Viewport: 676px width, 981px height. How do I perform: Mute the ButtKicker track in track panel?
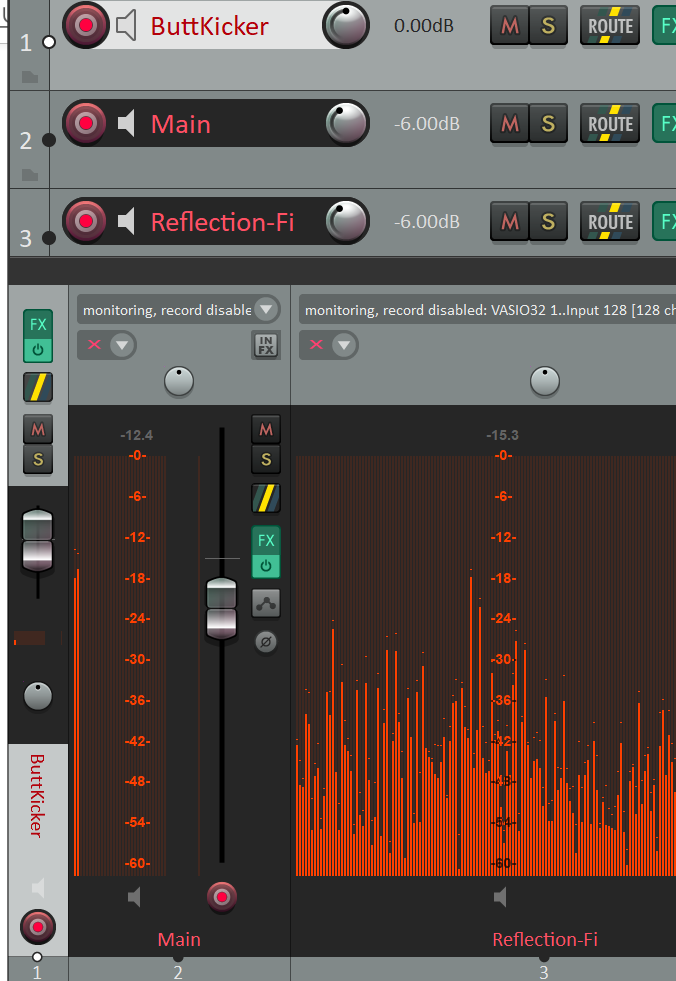click(510, 26)
